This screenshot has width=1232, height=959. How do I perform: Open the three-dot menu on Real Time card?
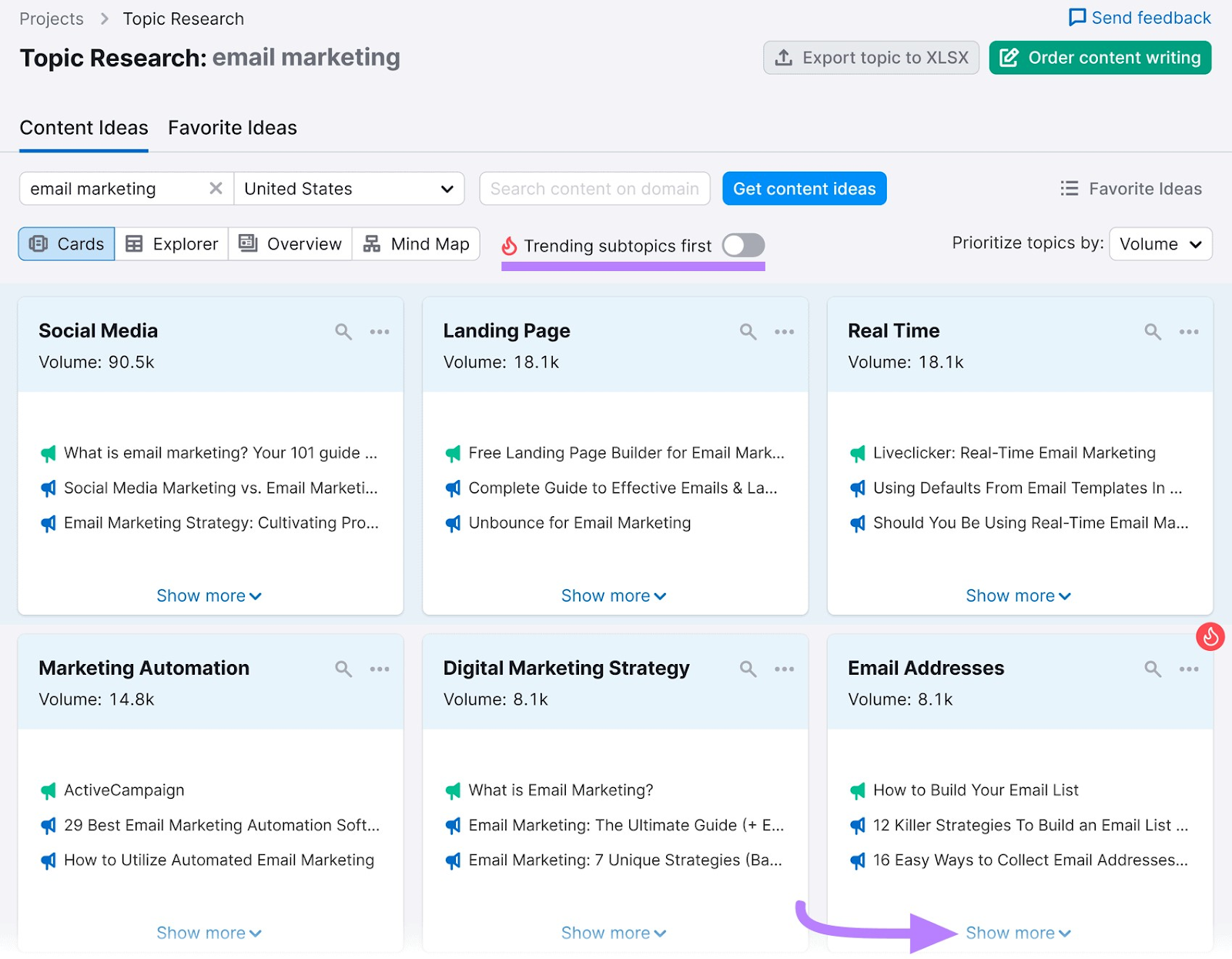pyautogui.click(x=1189, y=332)
